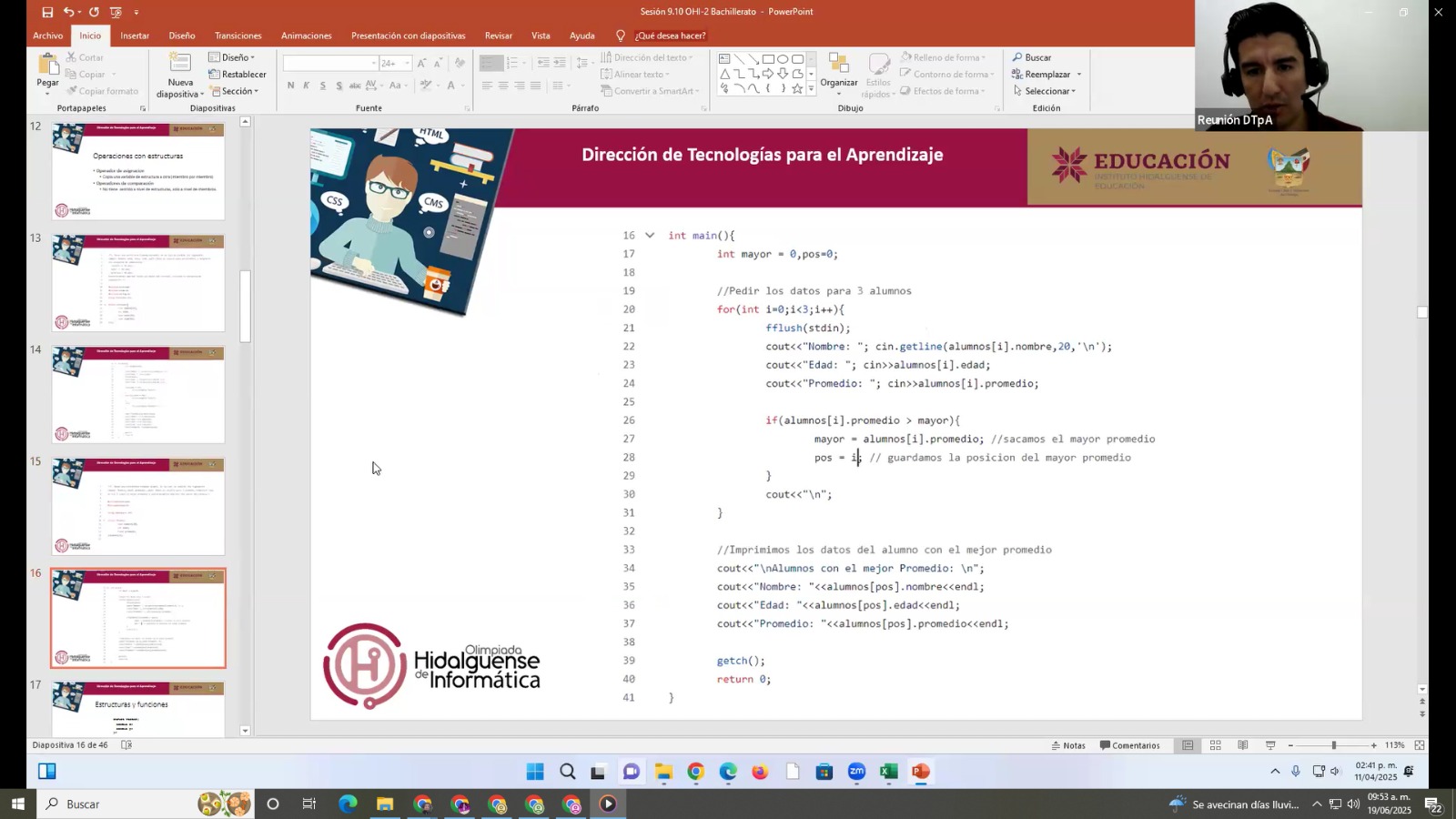Open reading view from status bar
The image size is (1456, 819).
1243,745
